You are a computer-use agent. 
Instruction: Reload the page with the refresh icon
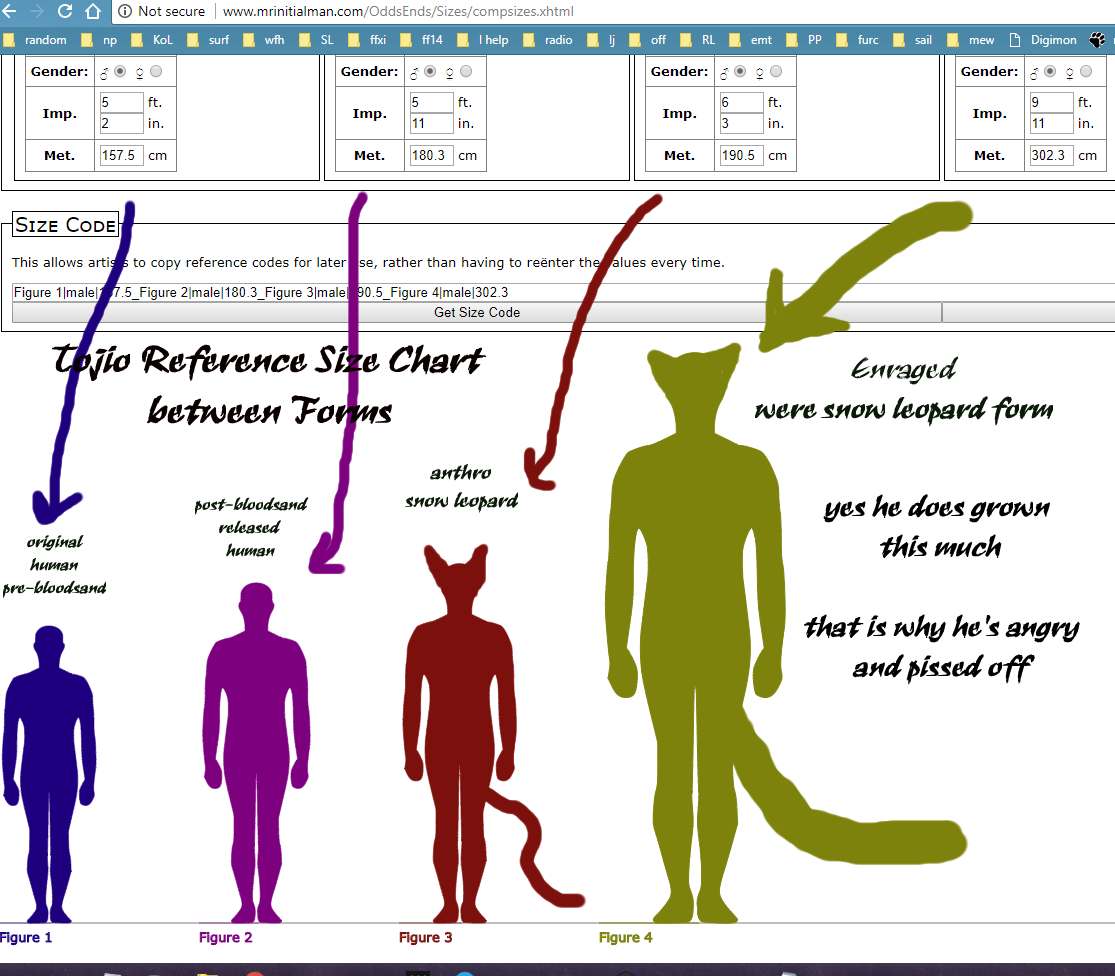click(66, 12)
